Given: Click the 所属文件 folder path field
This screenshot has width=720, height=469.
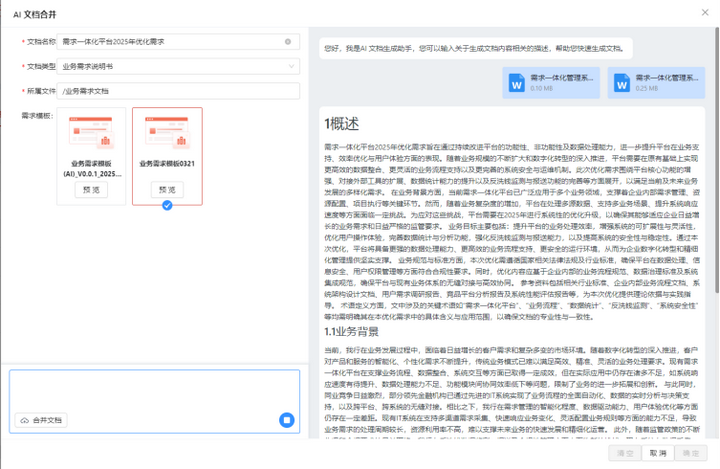Looking at the screenshot, I should pyautogui.click(x=178, y=91).
